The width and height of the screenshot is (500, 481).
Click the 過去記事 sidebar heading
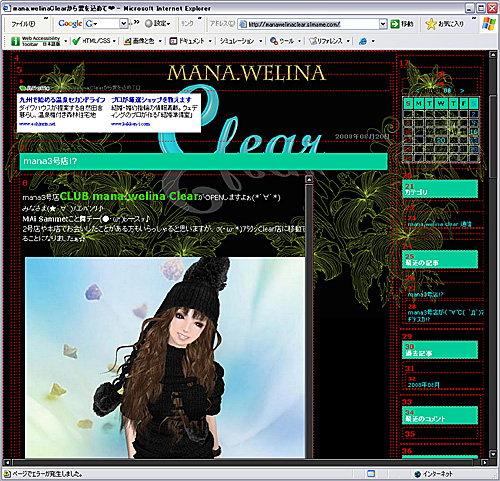click(x=440, y=350)
